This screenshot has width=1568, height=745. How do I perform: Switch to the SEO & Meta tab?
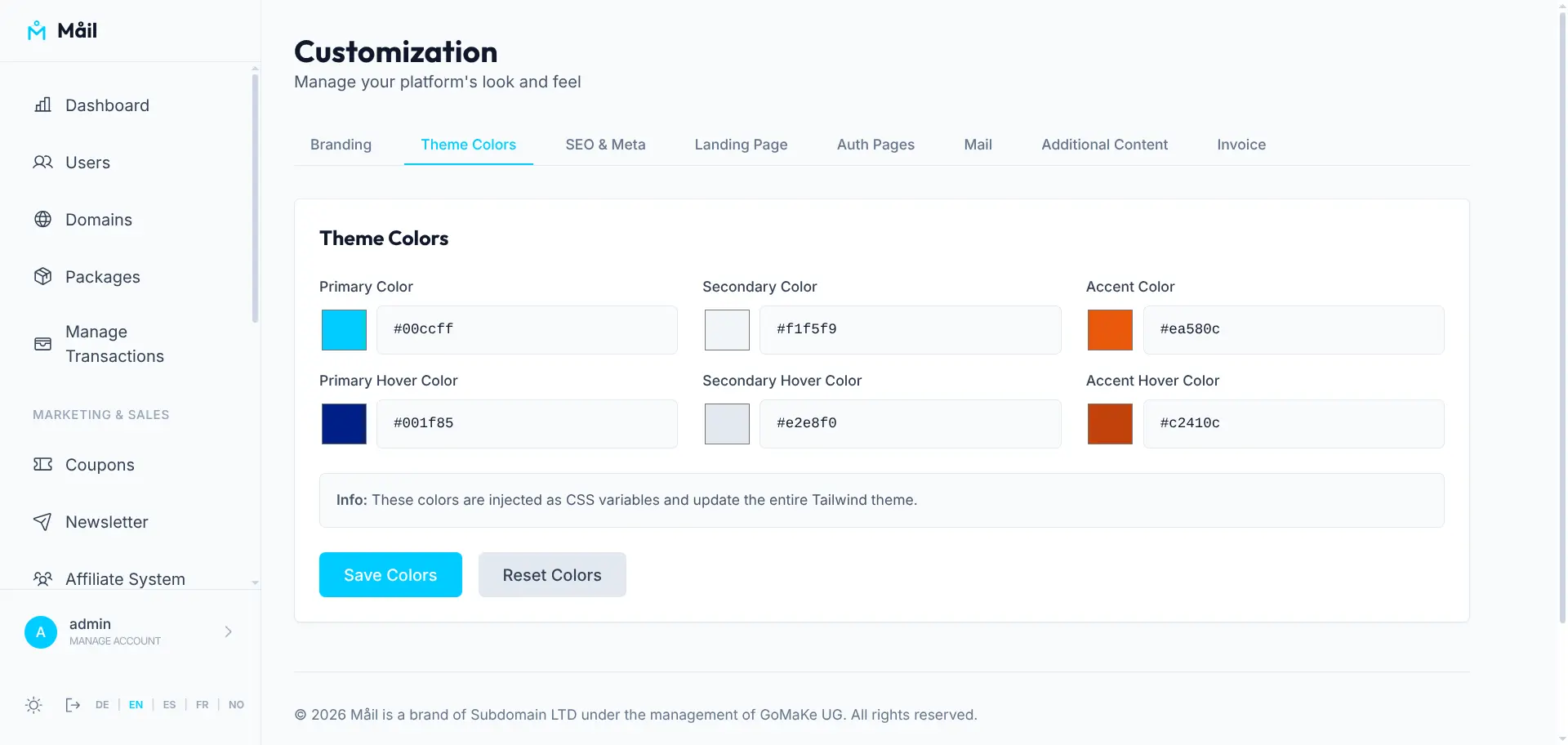[605, 145]
